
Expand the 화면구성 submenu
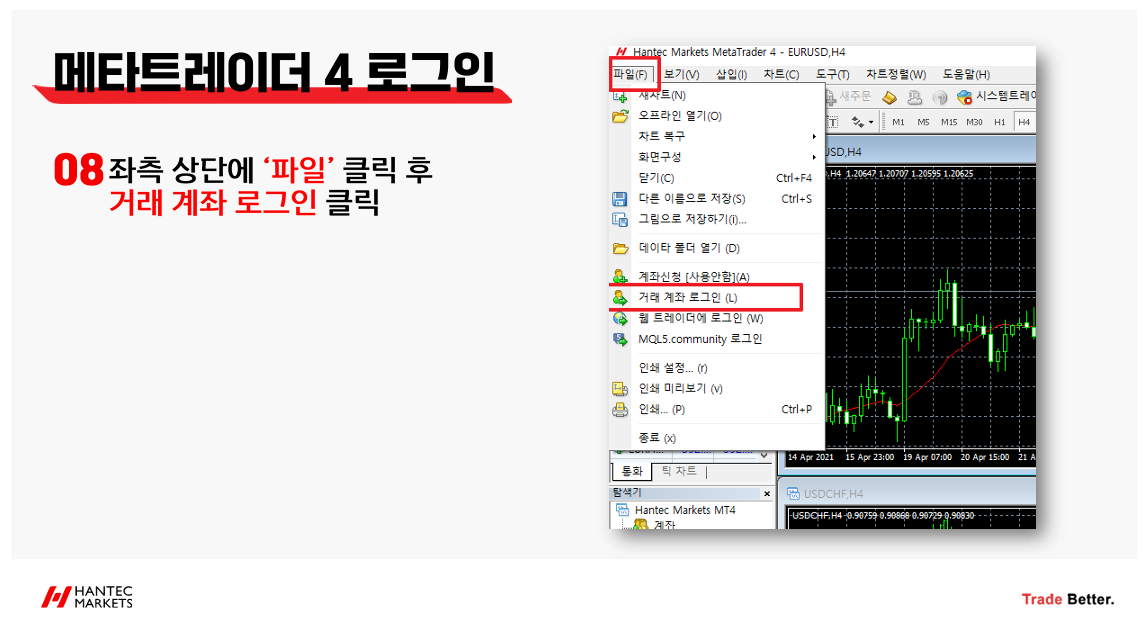pos(718,157)
